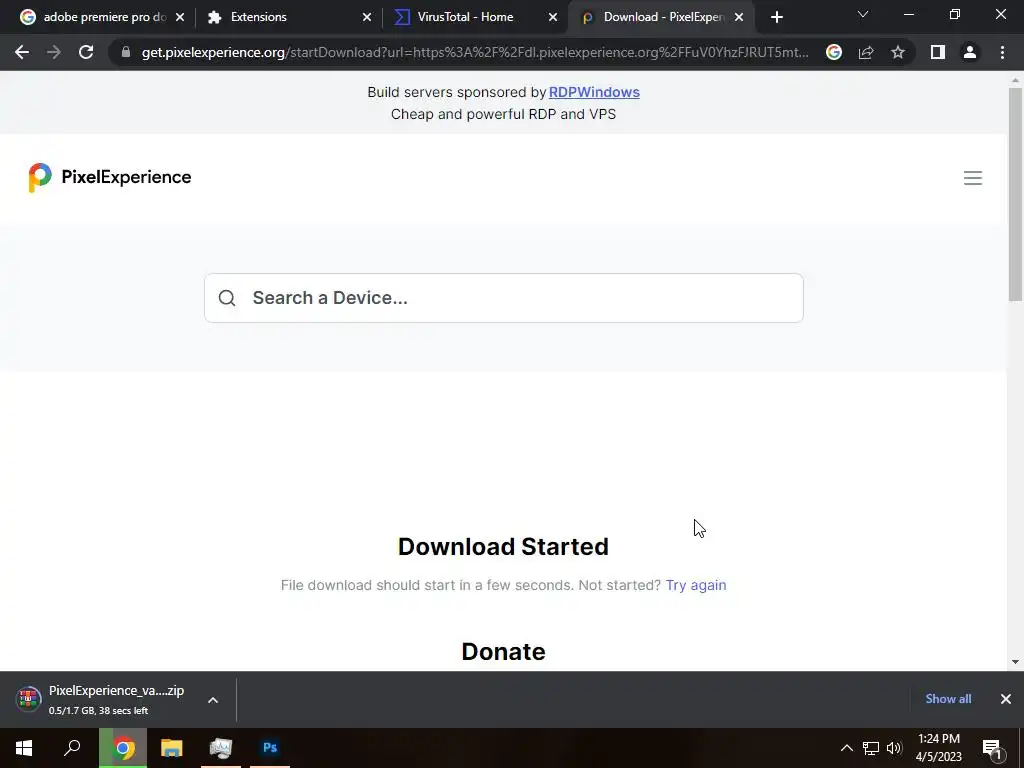
Task: Open the notification center icon
Action: coord(992,748)
